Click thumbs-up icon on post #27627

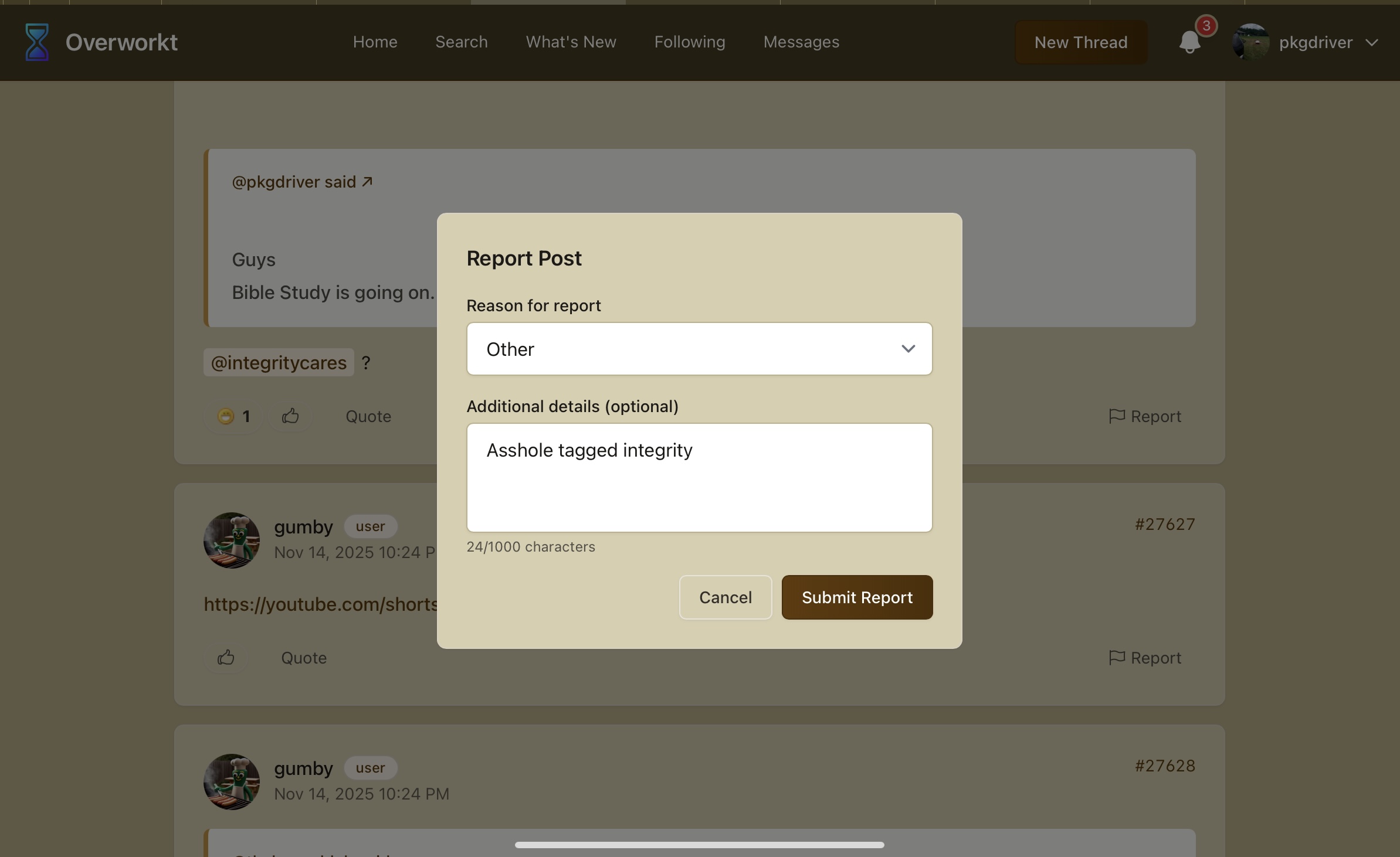tap(226, 658)
